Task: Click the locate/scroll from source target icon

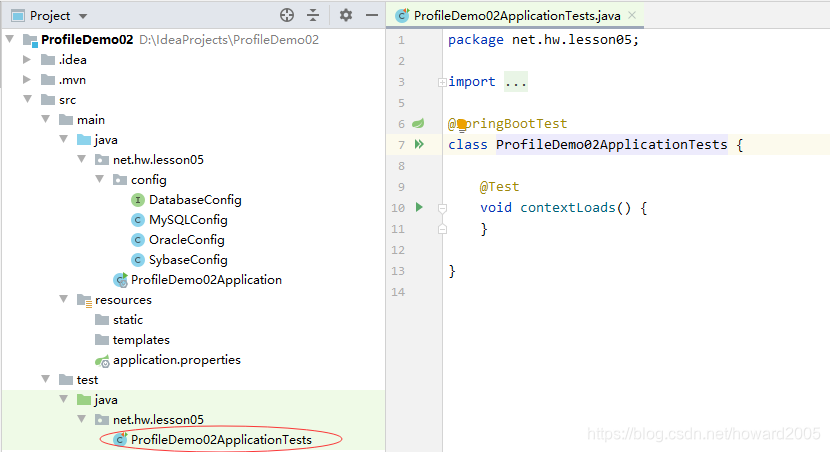Action: (287, 15)
